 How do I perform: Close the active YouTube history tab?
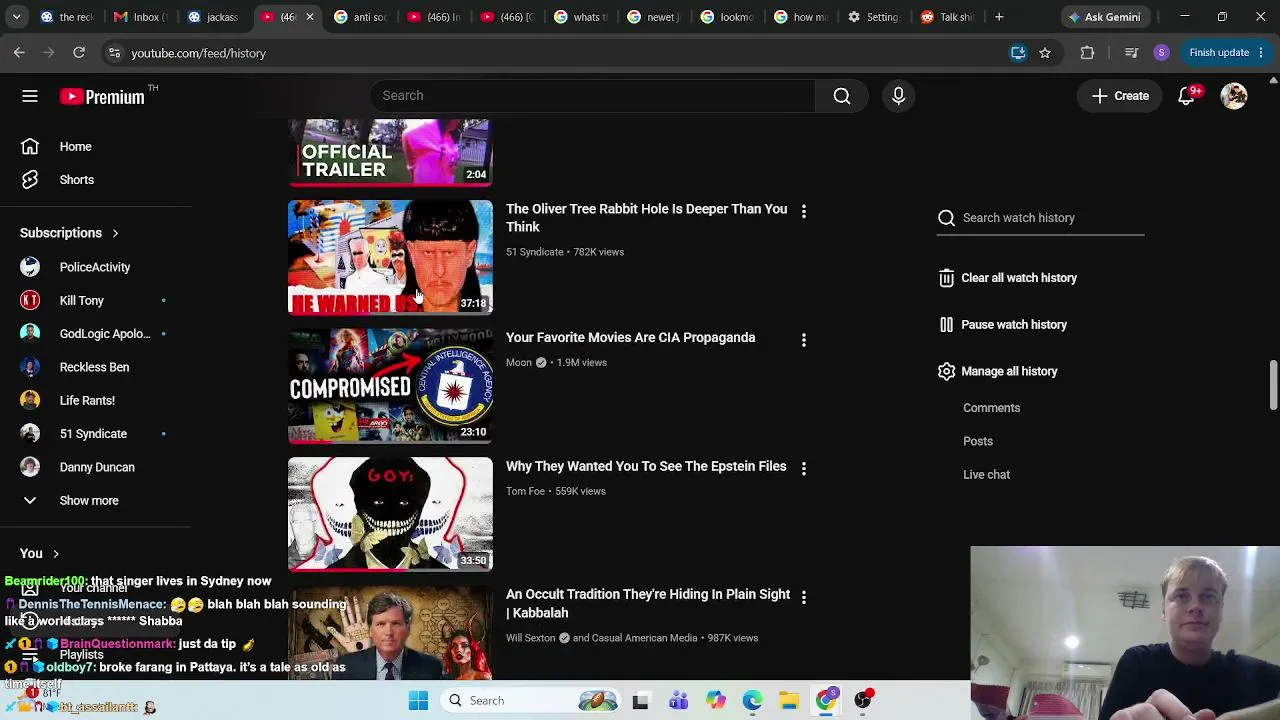coord(309,17)
